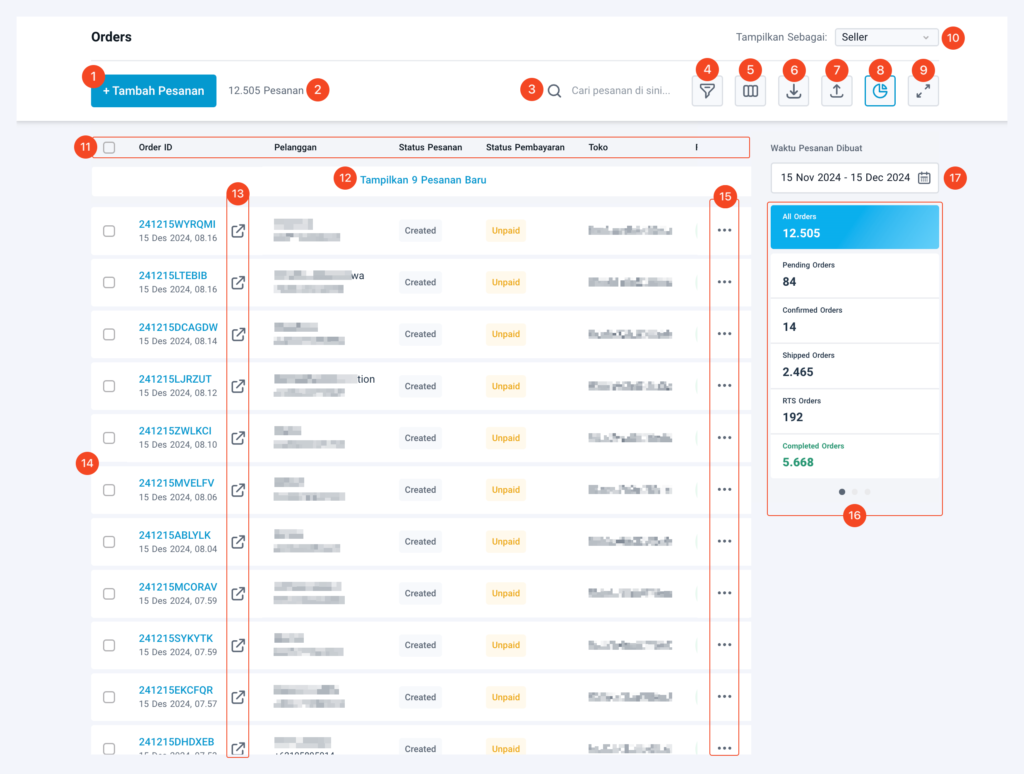The image size is (1024, 774).
Task: Click the Status Pesanan column header
Action: (x=430, y=148)
